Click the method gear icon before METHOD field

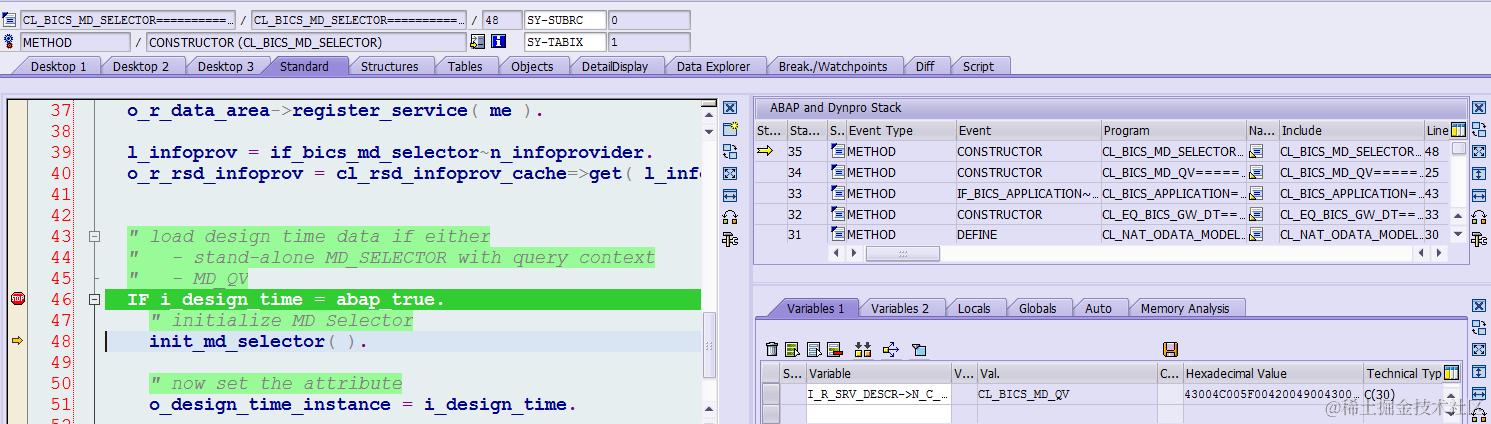[x=9, y=42]
